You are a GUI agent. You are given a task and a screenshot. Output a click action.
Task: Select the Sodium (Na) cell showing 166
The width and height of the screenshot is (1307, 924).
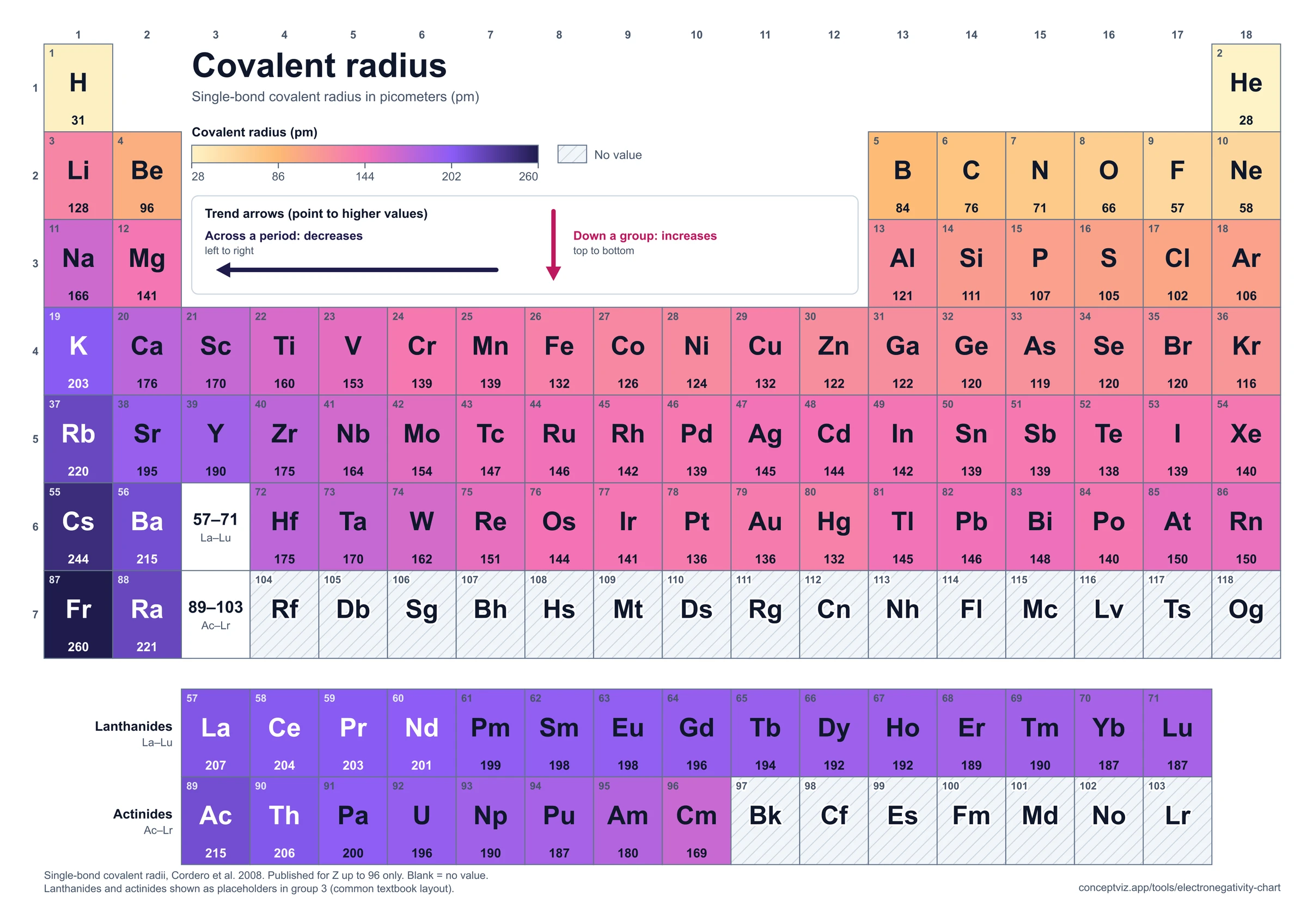click(78, 263)
